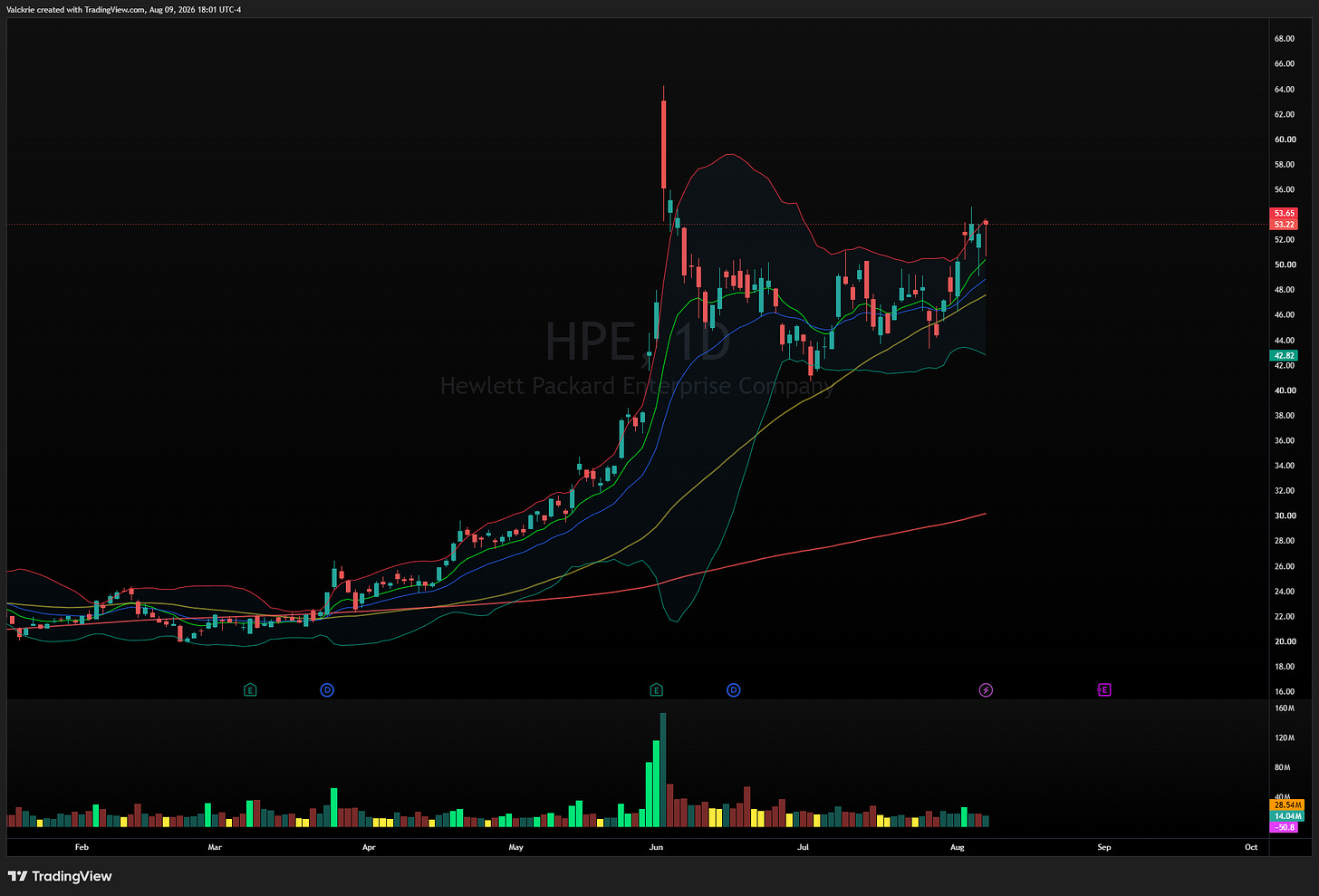Select the purple upcoming earnings marker in September

pos(1103,690)
